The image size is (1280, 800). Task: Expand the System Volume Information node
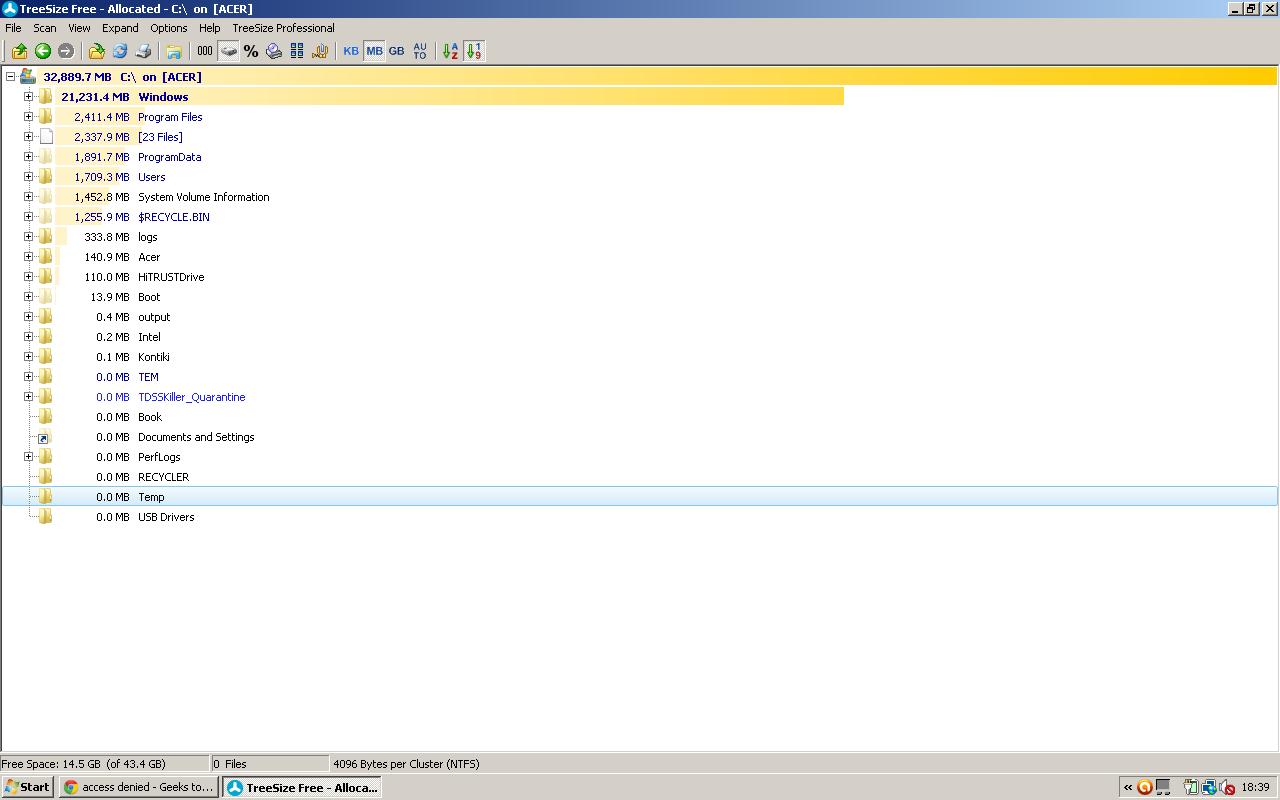pos(28,197)
